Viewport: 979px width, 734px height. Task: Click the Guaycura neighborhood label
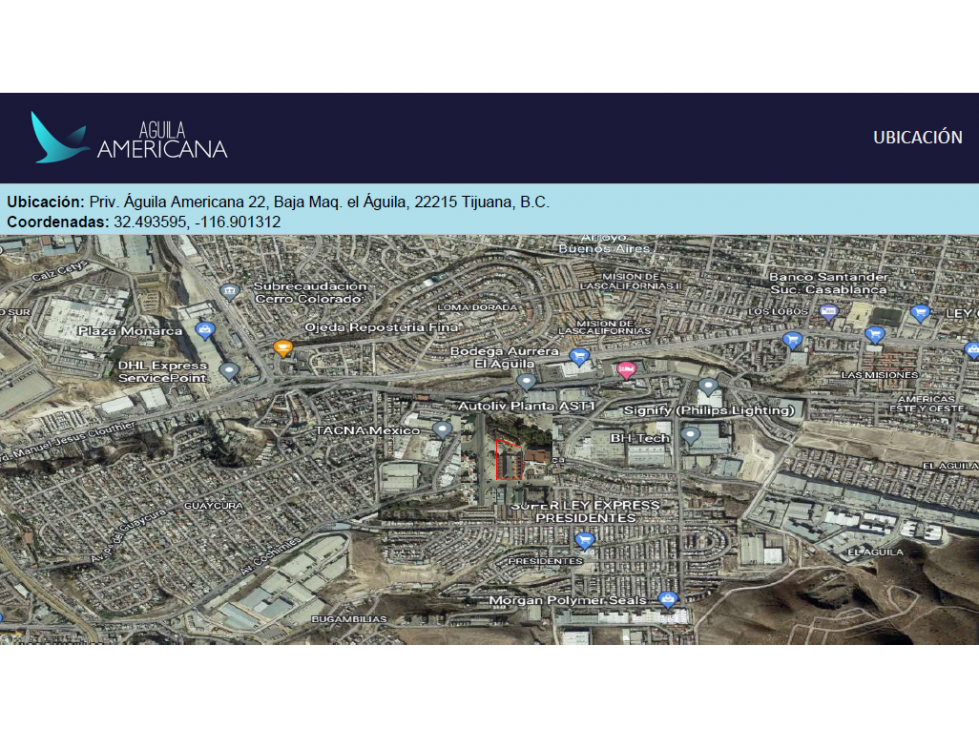tap(214, 505)
